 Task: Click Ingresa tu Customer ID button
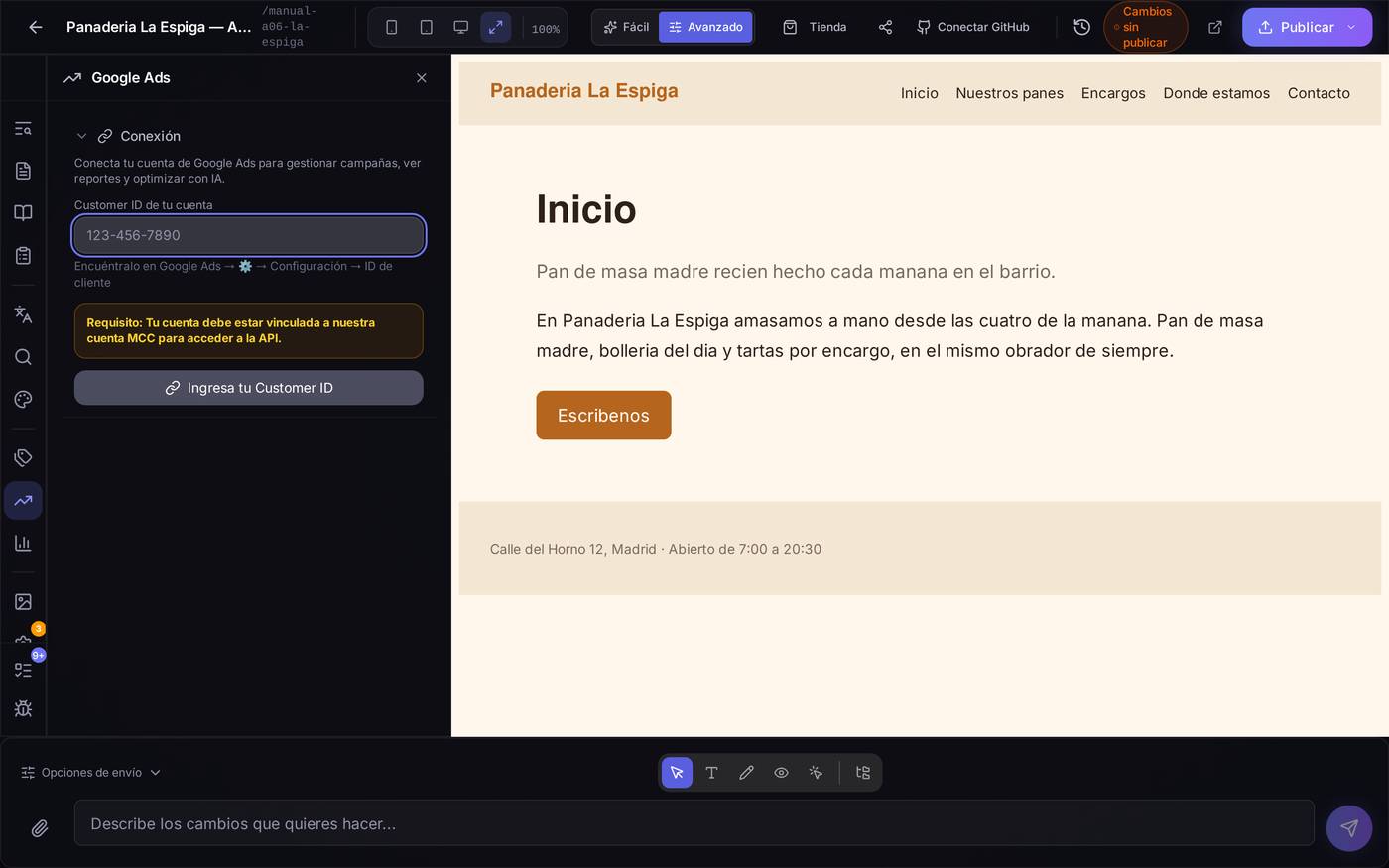point(249,388)
